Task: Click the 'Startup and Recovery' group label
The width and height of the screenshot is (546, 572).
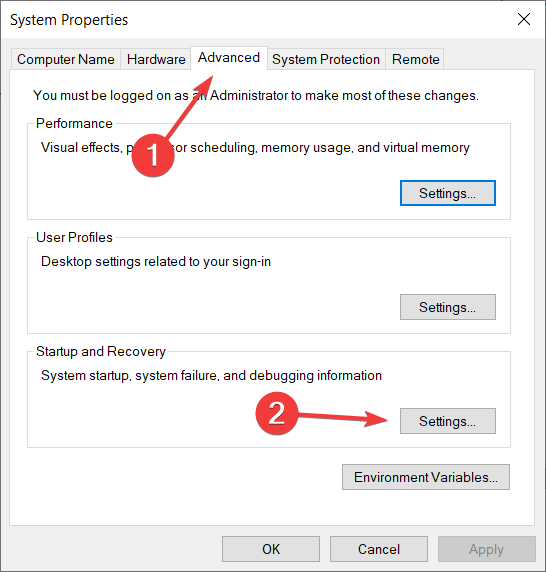Action: (101, 351)
